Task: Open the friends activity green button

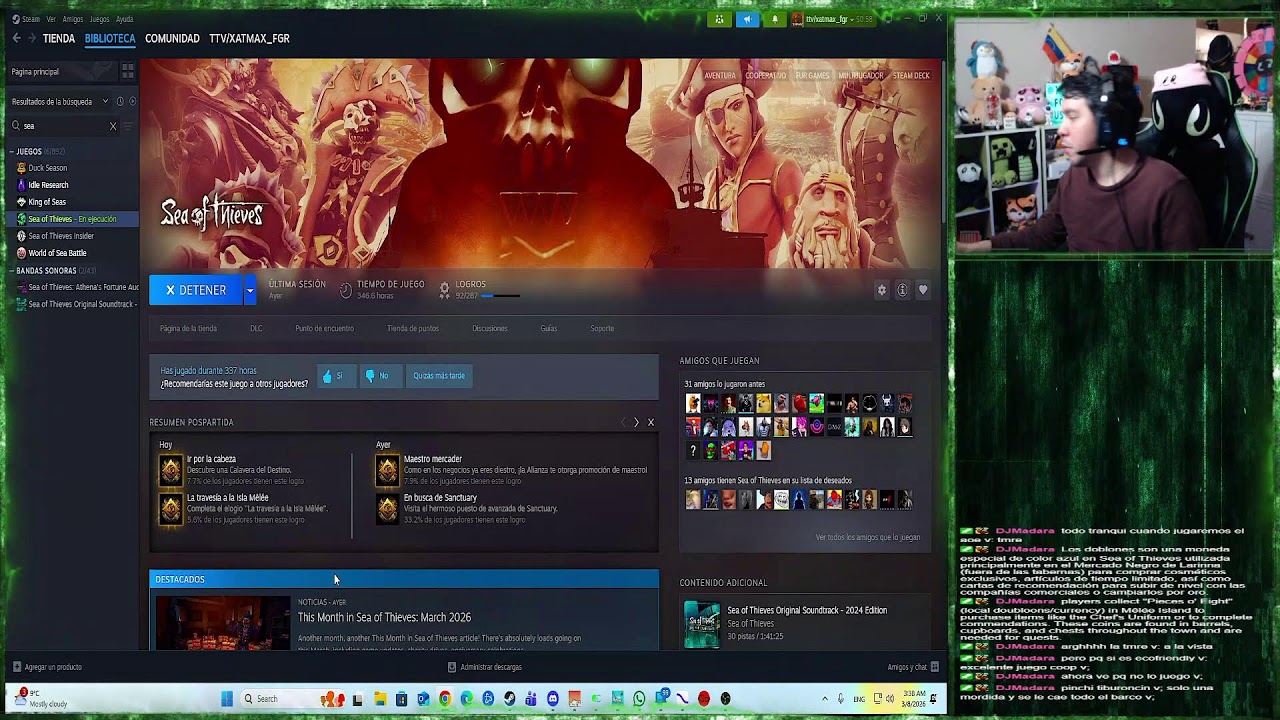Action: [x=719, y=19]
